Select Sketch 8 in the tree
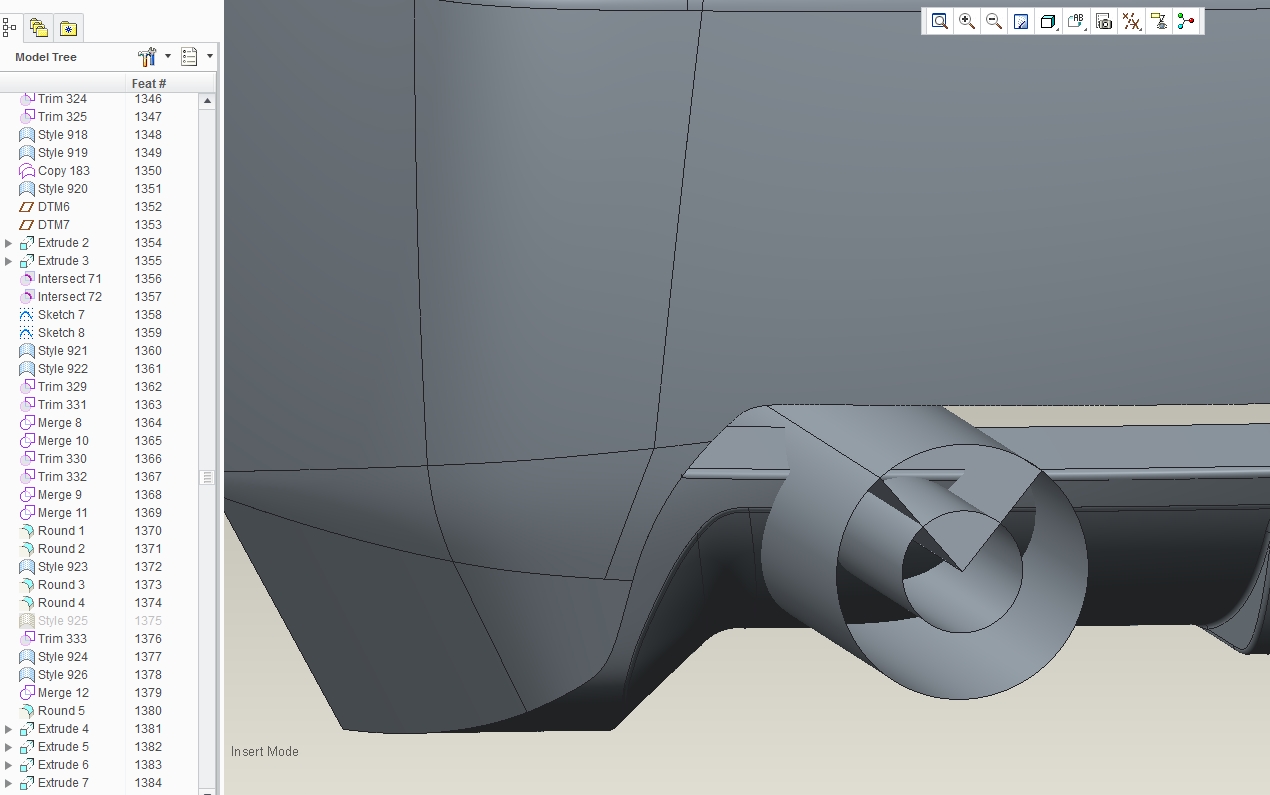Screen dimensions: 1270x795 (61, 333)
